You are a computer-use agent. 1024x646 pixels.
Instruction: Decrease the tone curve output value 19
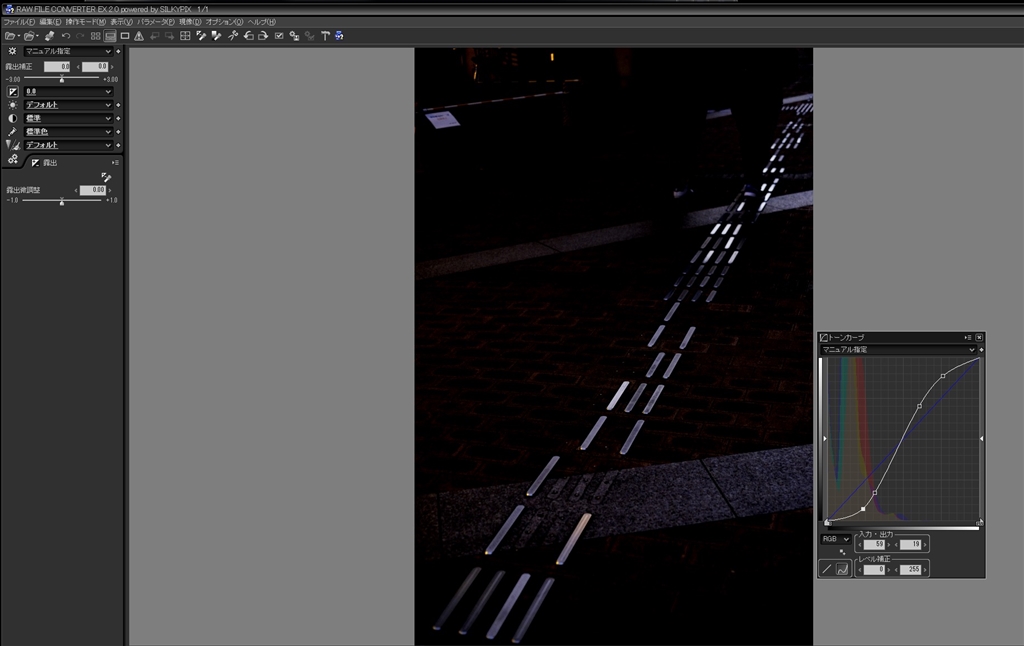pos(897,544)
